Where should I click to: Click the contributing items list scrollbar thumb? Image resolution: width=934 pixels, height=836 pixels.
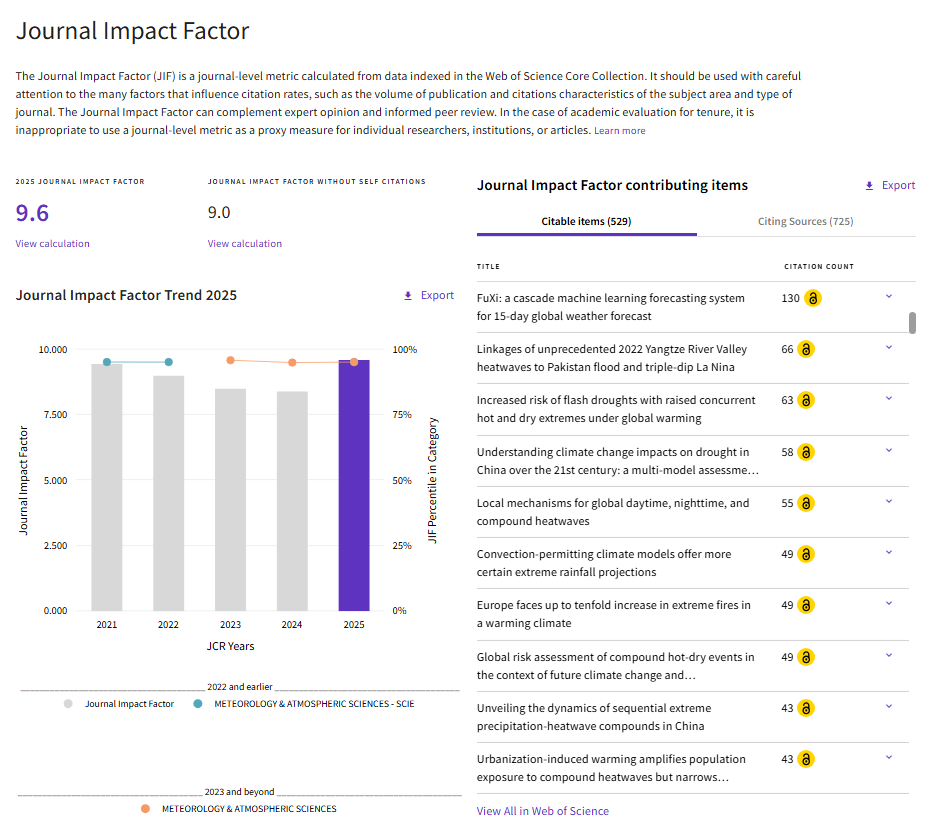(x=912, y=322)
